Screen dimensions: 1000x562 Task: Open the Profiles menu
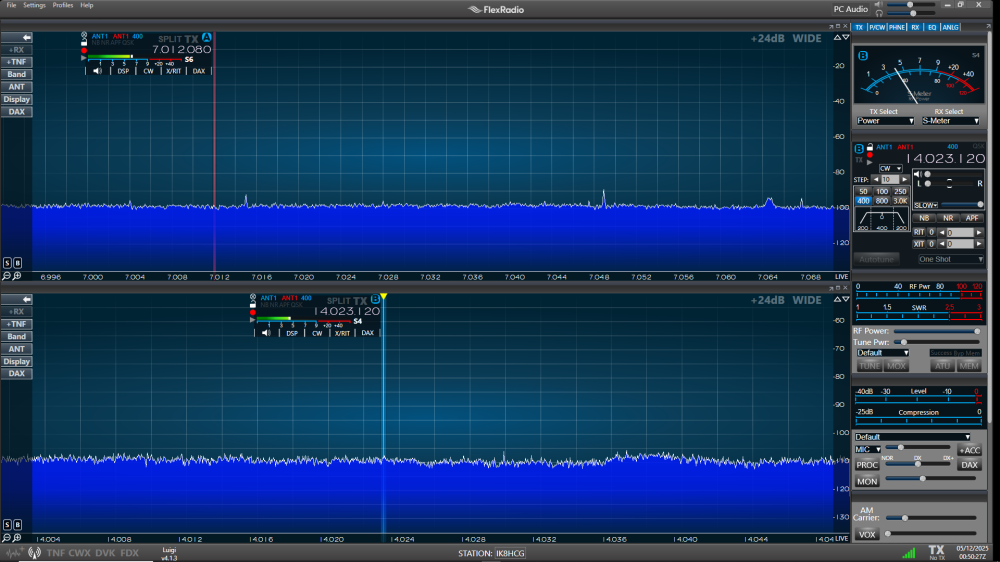pos(63,5)
